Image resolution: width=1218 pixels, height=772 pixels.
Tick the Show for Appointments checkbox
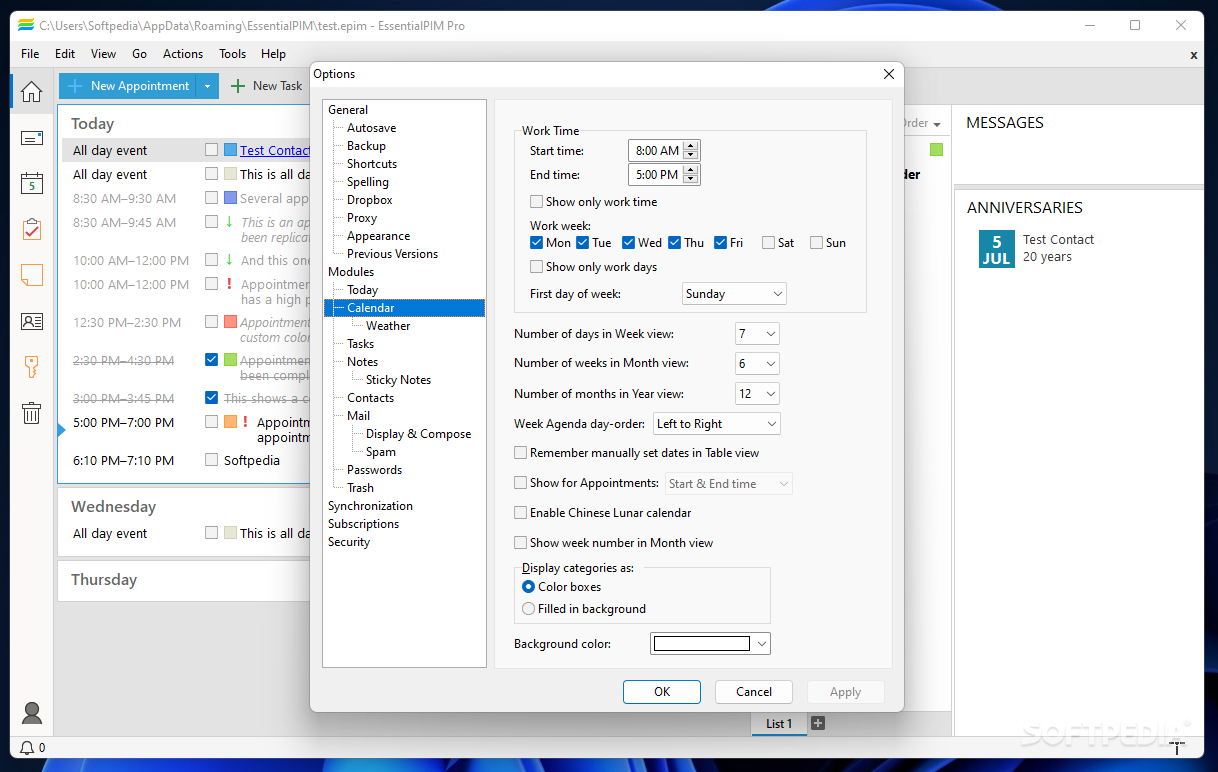520,483
